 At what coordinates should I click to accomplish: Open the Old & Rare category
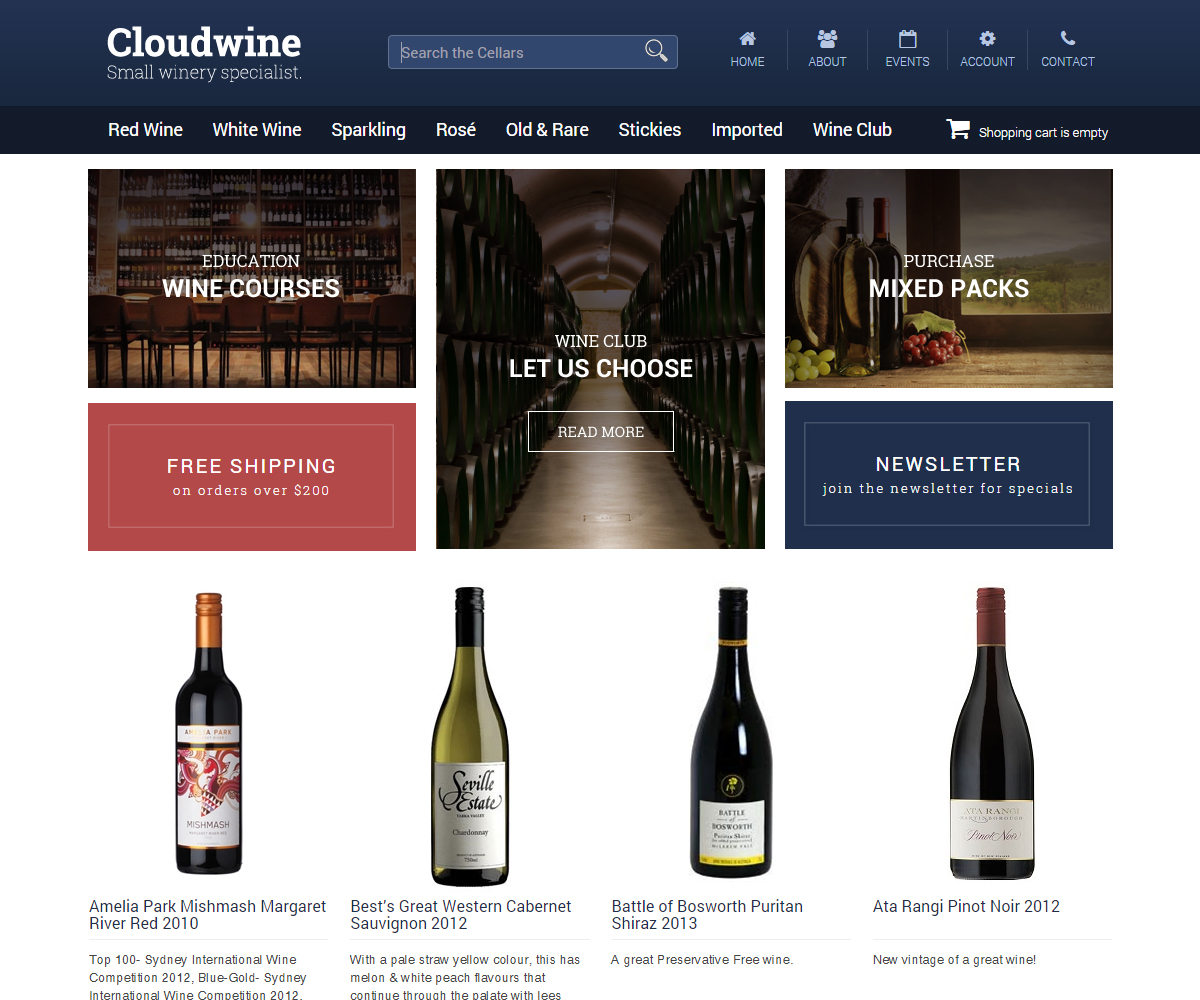click(x=547, y=130)
